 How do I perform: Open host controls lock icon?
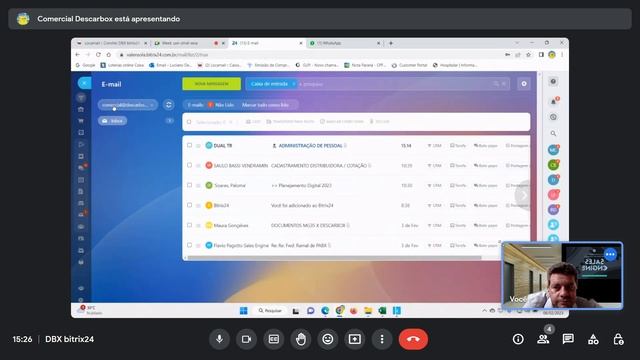618,339
